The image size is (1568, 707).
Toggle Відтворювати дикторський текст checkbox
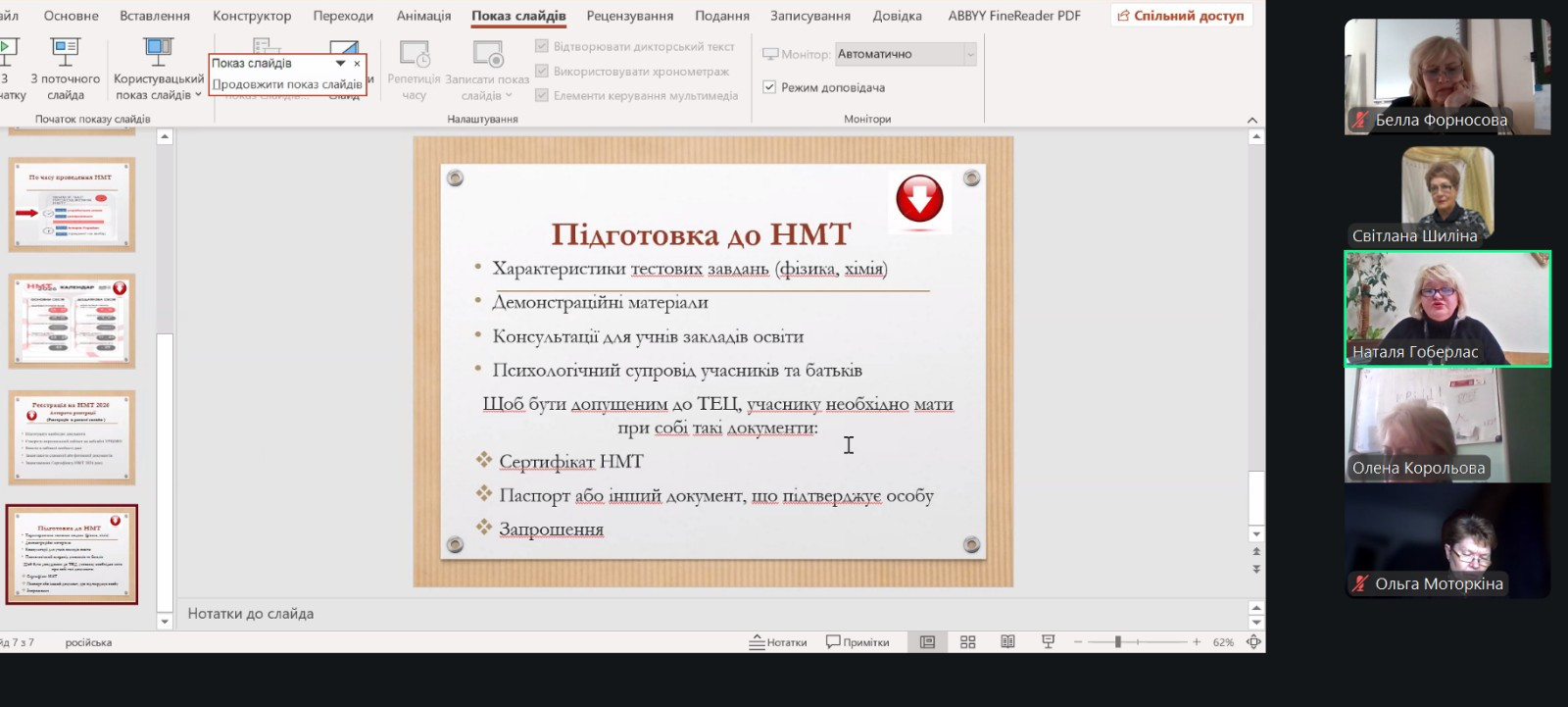pos(542,46)
